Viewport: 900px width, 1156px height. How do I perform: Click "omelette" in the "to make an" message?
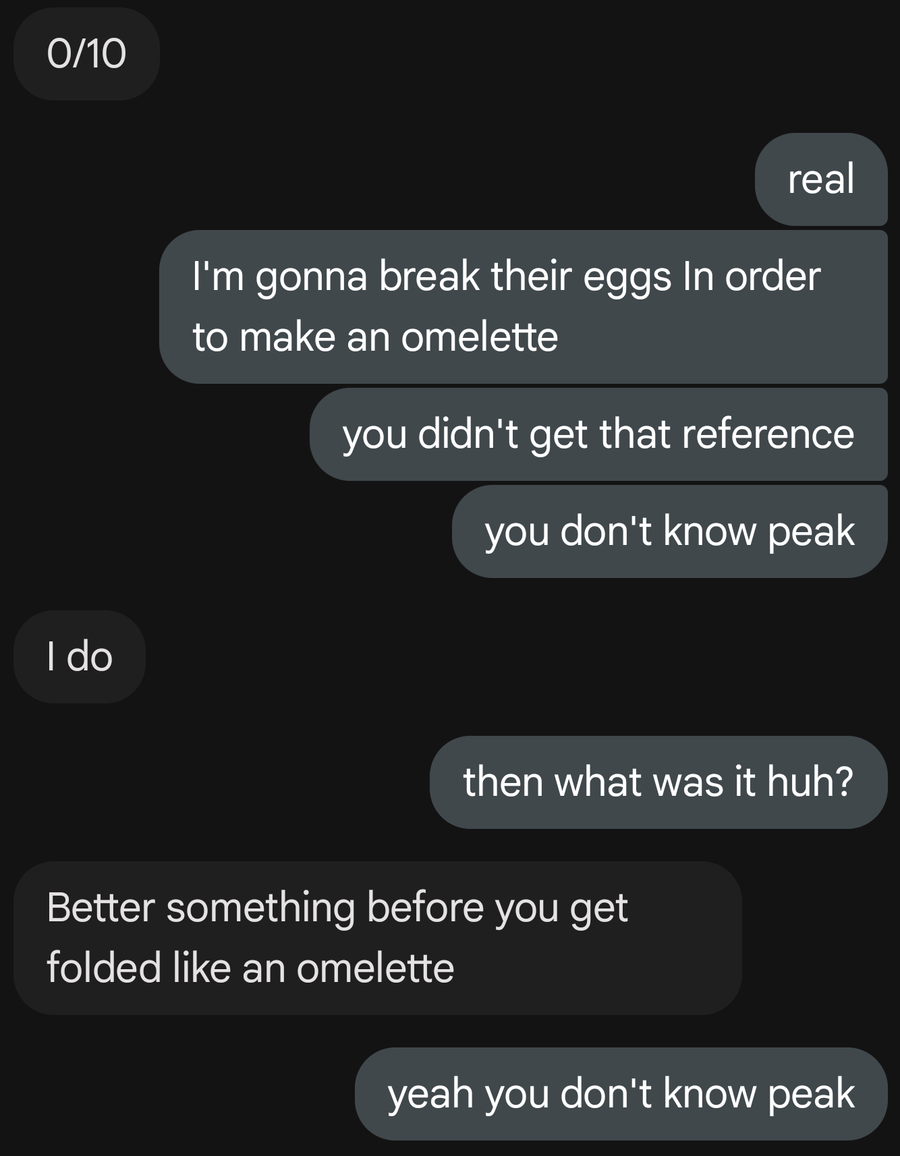(x=479, y=337)
